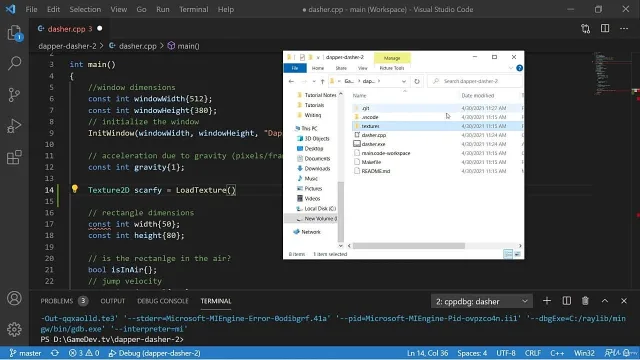Switch to details view in File Explorer
Image resolution: width=640 pixels, height=360 pixels.
[508, 254]
